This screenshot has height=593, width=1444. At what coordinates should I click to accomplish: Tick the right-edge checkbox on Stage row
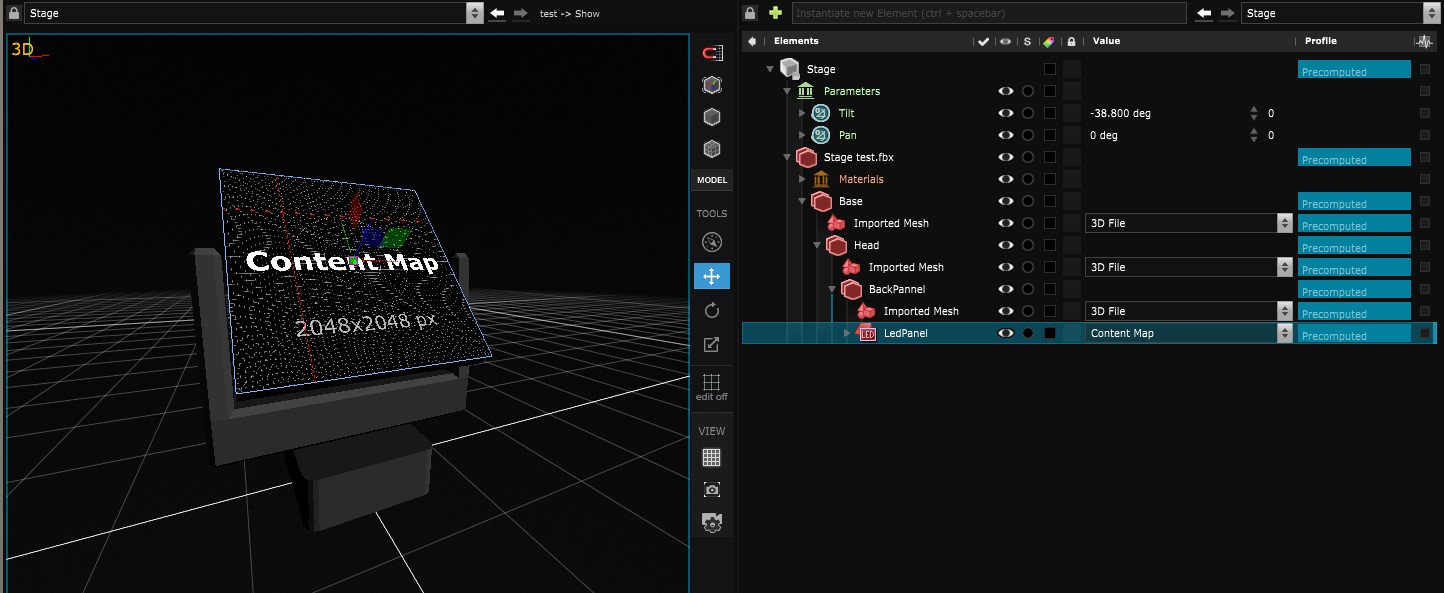tap(1425, 69)
